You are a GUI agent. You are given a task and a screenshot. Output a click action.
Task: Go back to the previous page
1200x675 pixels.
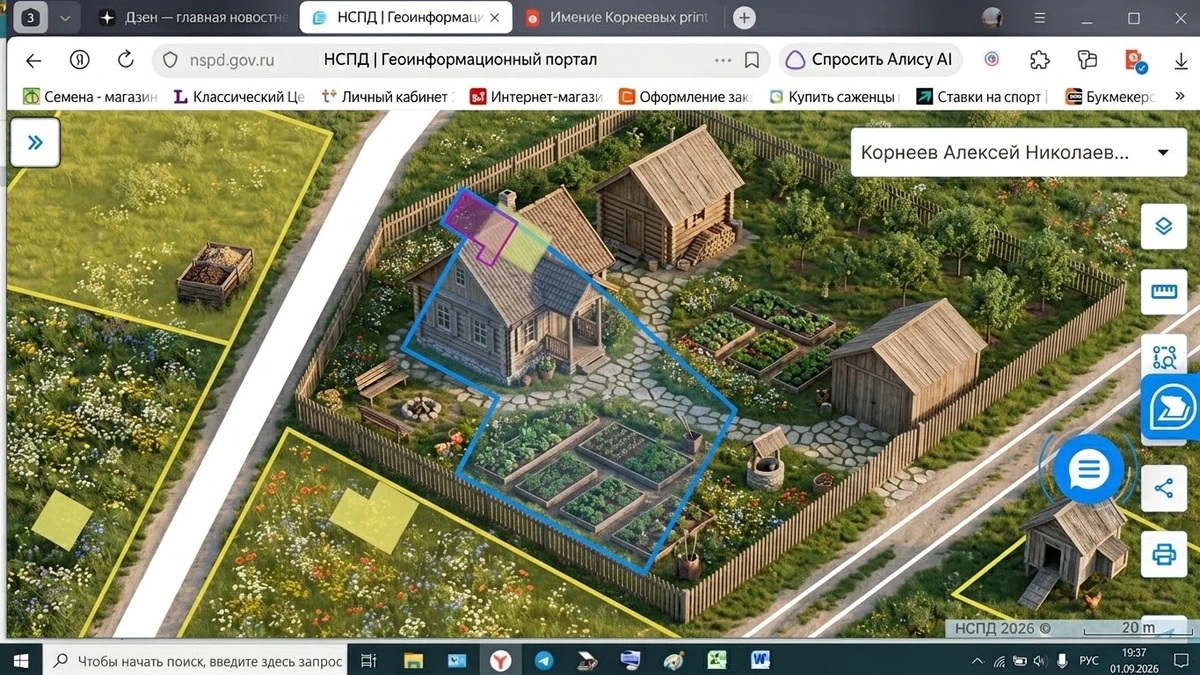[x=33, y=60]
